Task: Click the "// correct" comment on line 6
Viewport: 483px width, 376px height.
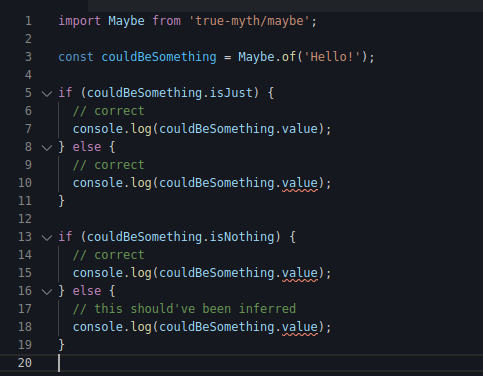Action: 109,111
